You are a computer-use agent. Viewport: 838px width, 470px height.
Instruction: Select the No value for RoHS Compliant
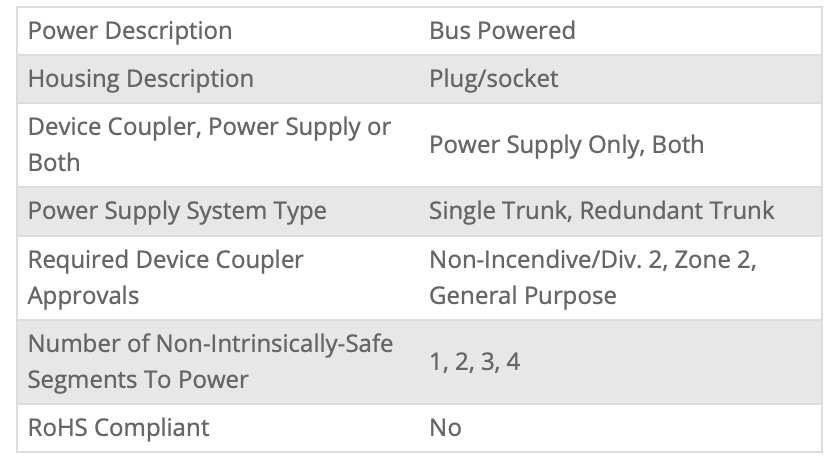pyautogui.click(x=445, y=428)
